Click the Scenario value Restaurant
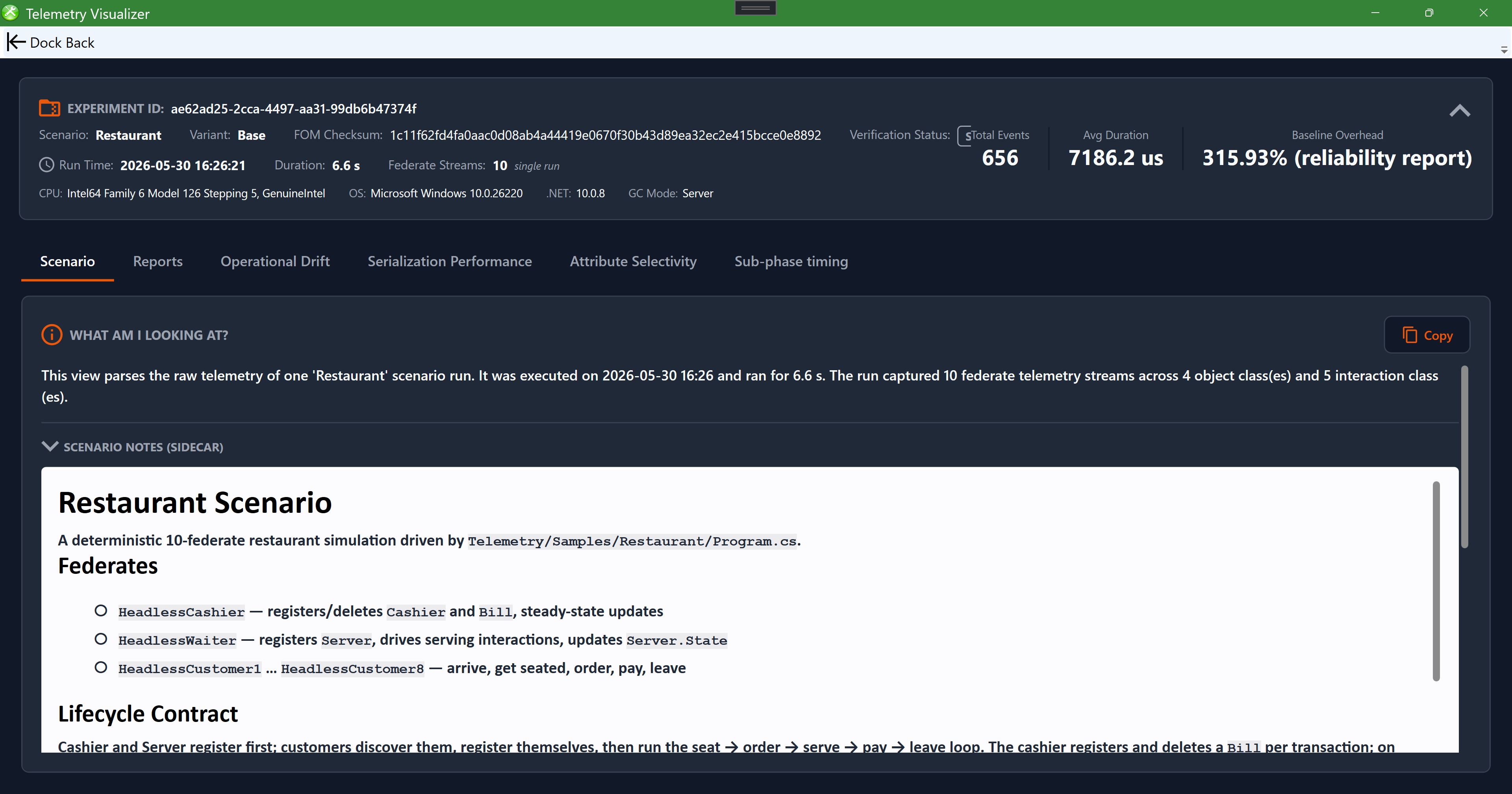Screen dimensions: 1512x794 tap(128, 135)
